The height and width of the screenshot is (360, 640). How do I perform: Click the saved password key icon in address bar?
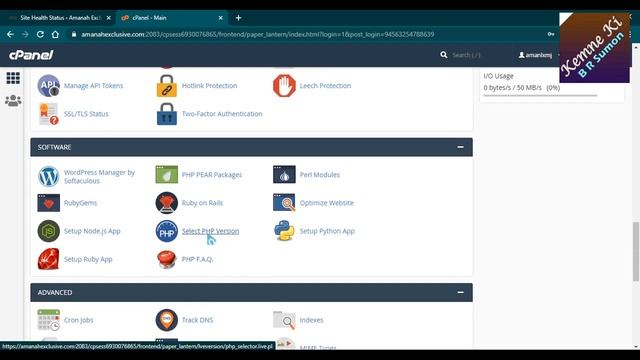click(x=551, y=34)
